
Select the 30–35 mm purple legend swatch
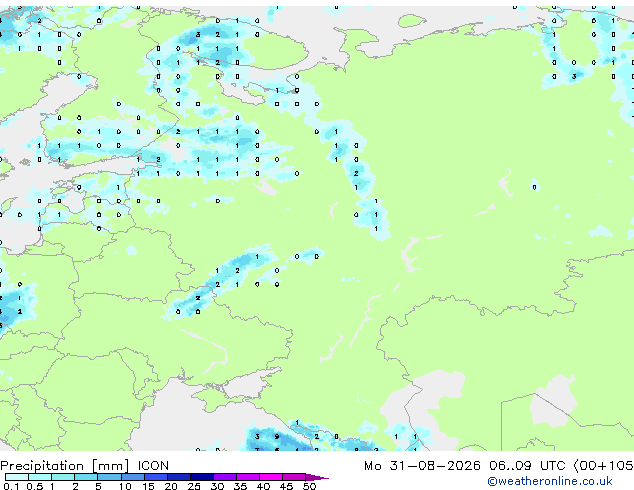coord(225,477)
